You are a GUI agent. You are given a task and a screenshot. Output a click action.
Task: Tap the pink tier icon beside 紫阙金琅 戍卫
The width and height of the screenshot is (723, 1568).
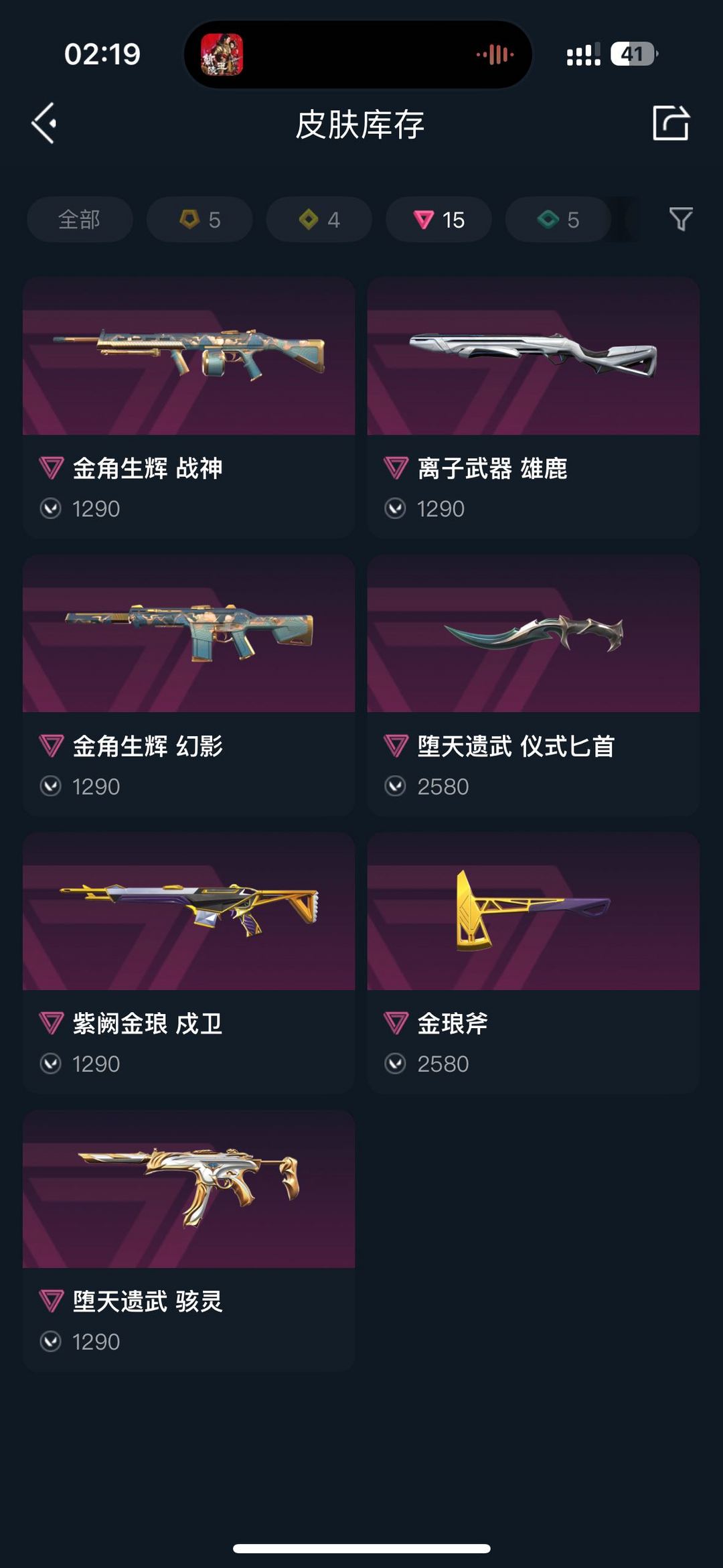(52, 1023)
